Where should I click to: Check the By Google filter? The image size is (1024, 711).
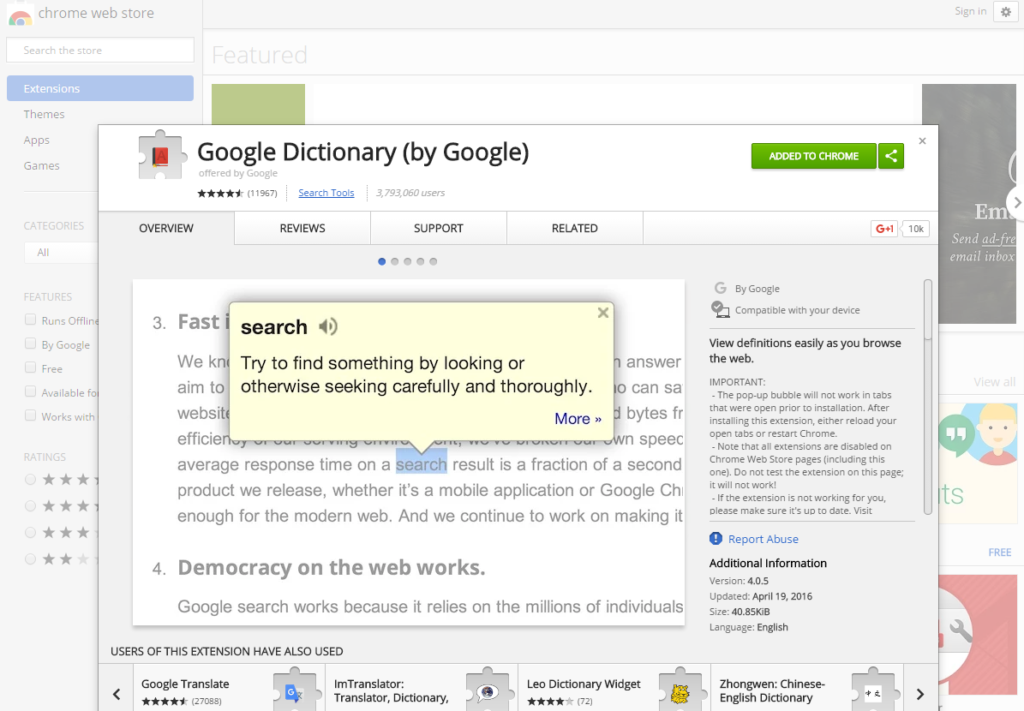(29, 344)
